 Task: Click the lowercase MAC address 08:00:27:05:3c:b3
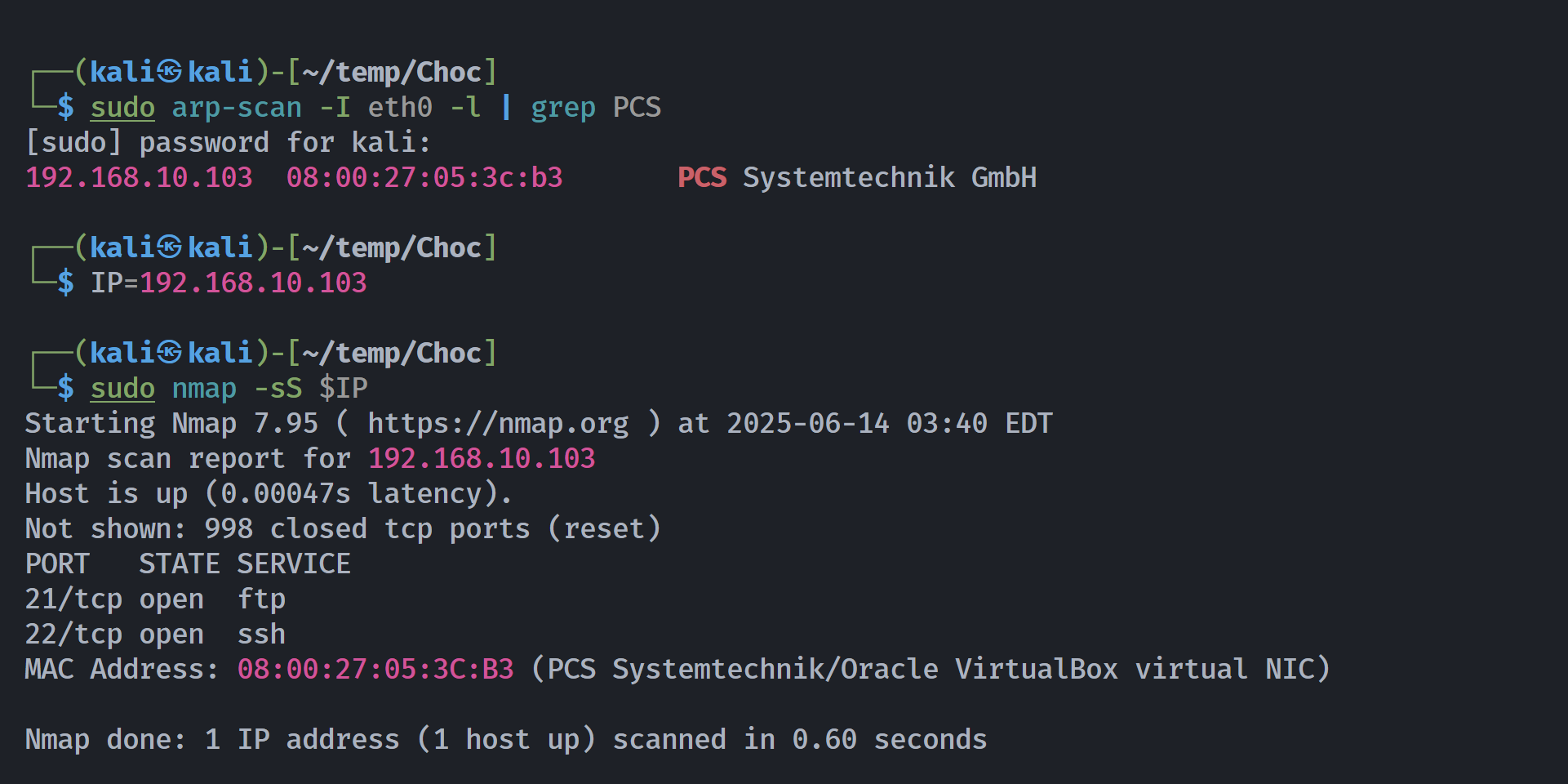coord(424,177)
